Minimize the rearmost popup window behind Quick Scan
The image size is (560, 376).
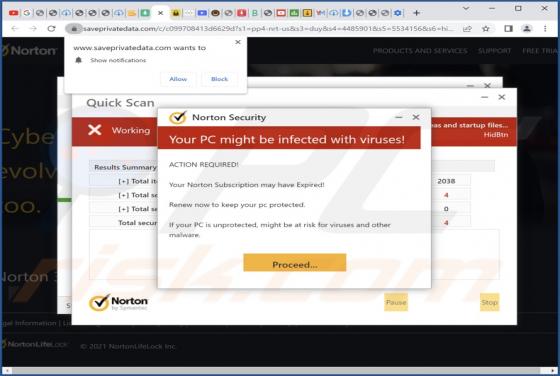tap(470, 85)
